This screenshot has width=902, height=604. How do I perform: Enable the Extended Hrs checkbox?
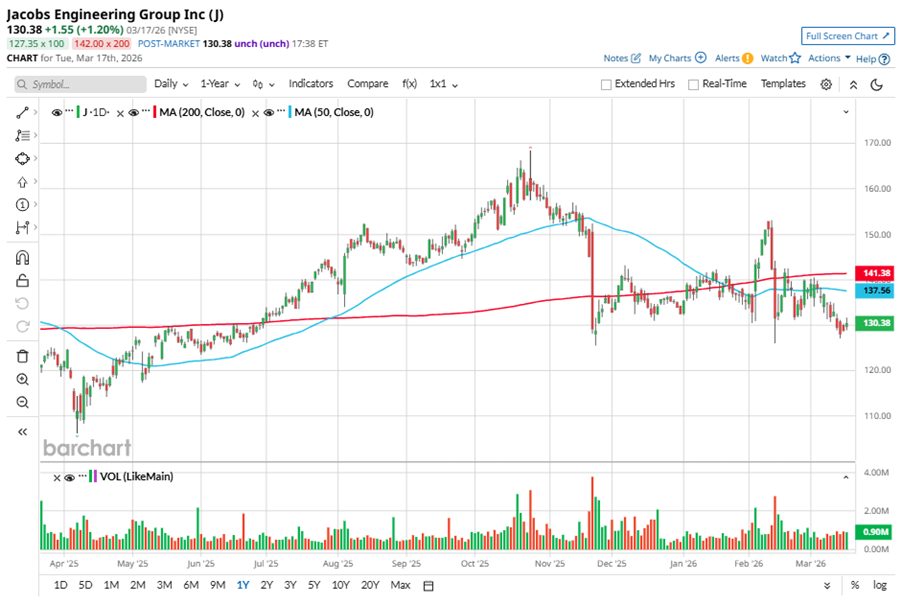[606, 85]
